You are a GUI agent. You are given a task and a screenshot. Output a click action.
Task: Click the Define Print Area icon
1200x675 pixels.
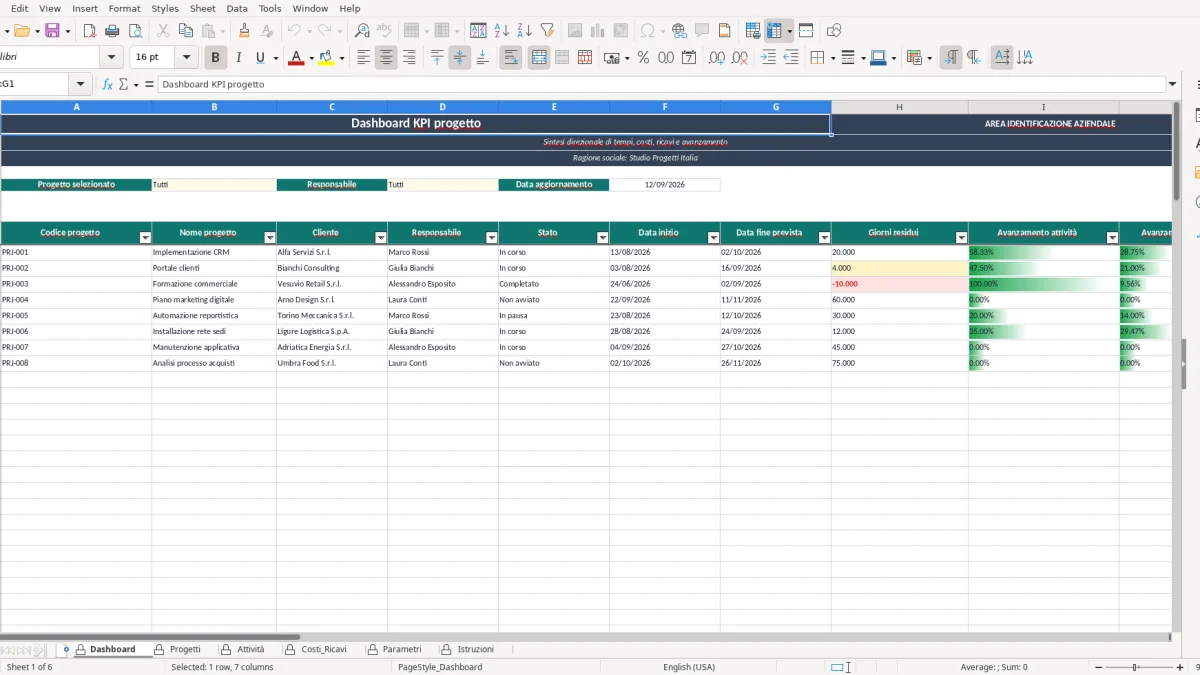[753, 31]
